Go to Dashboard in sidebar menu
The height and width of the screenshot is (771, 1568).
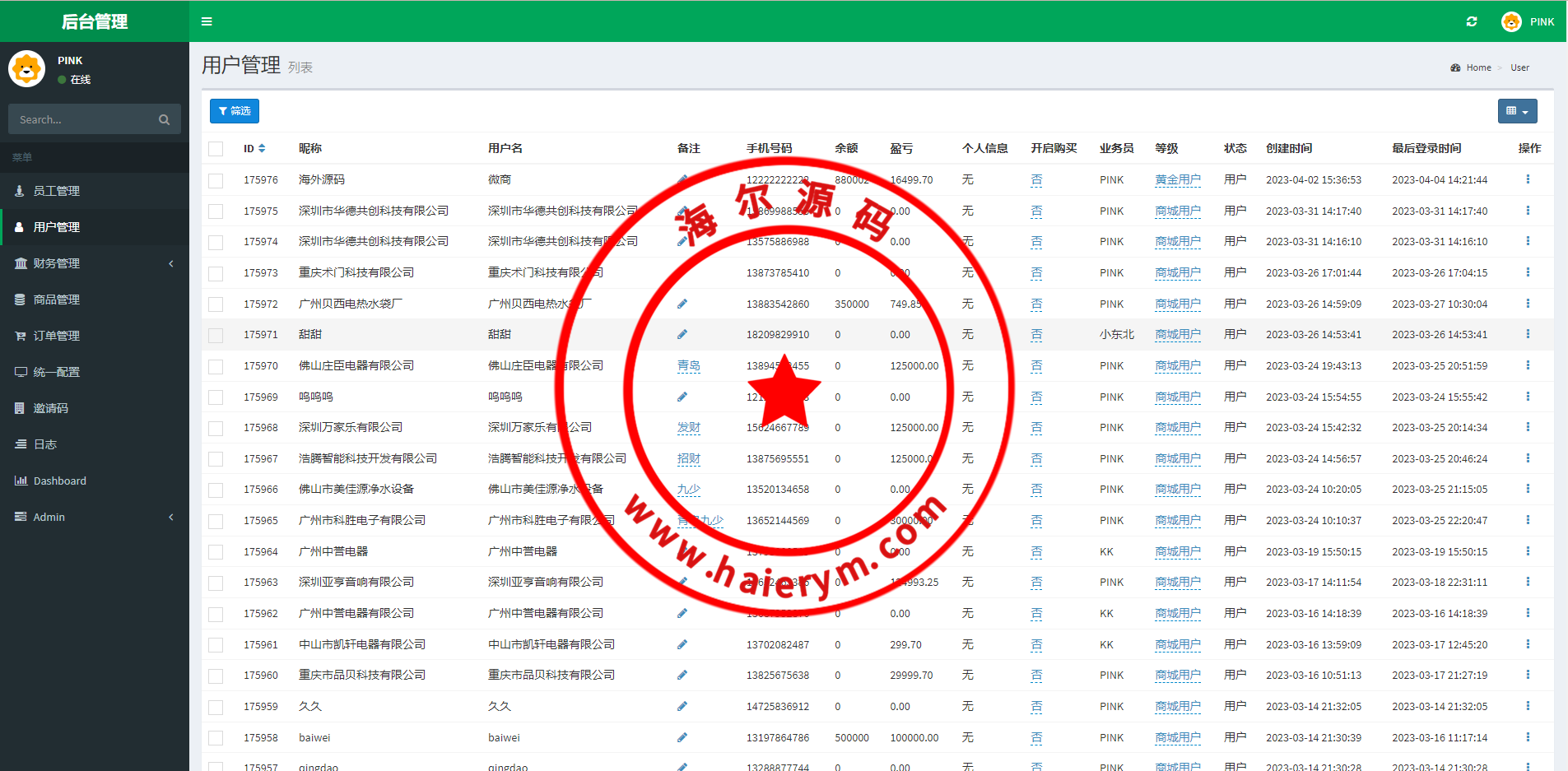click(x=59, y=481)
